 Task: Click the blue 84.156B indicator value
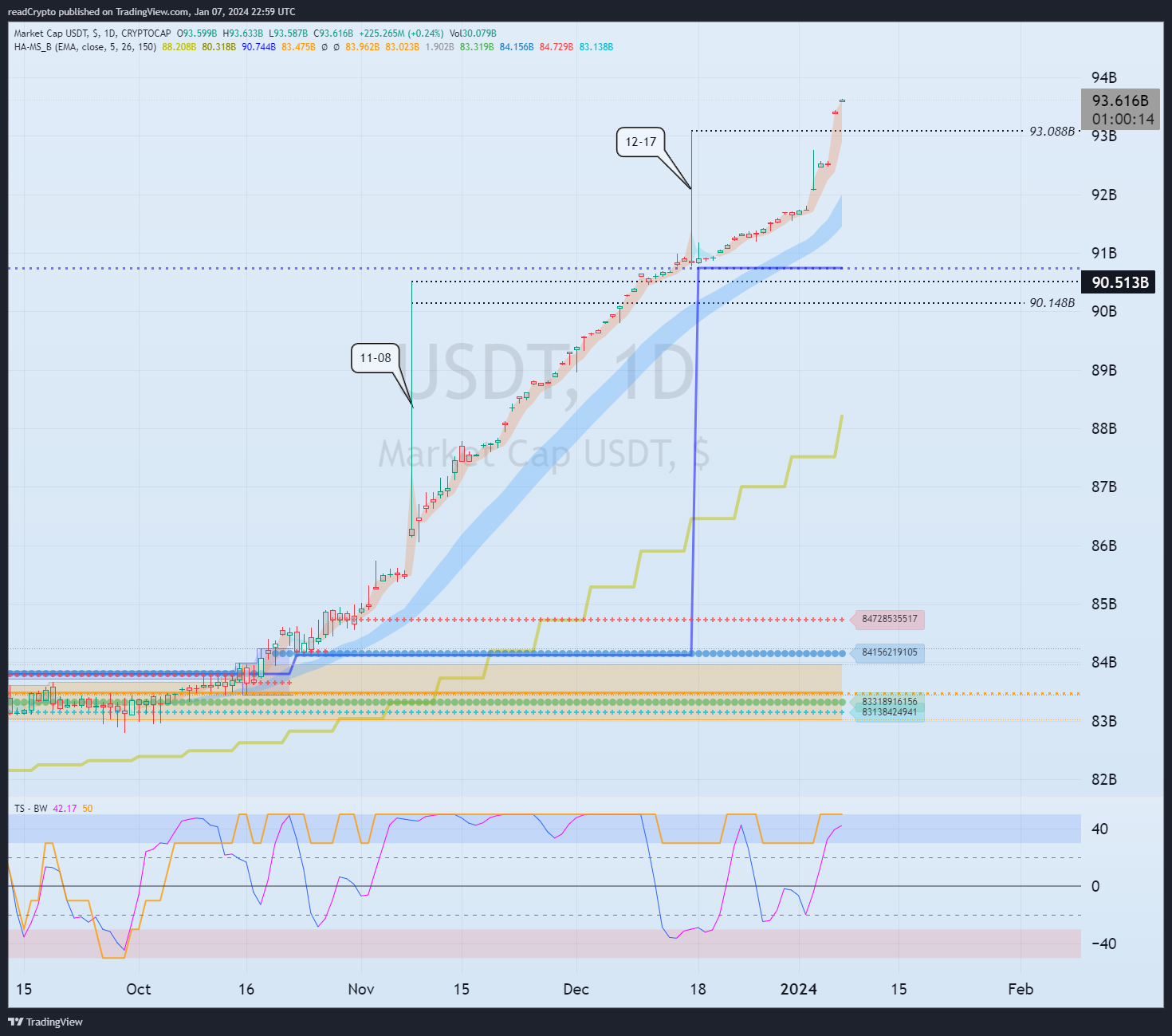(517, 47)
